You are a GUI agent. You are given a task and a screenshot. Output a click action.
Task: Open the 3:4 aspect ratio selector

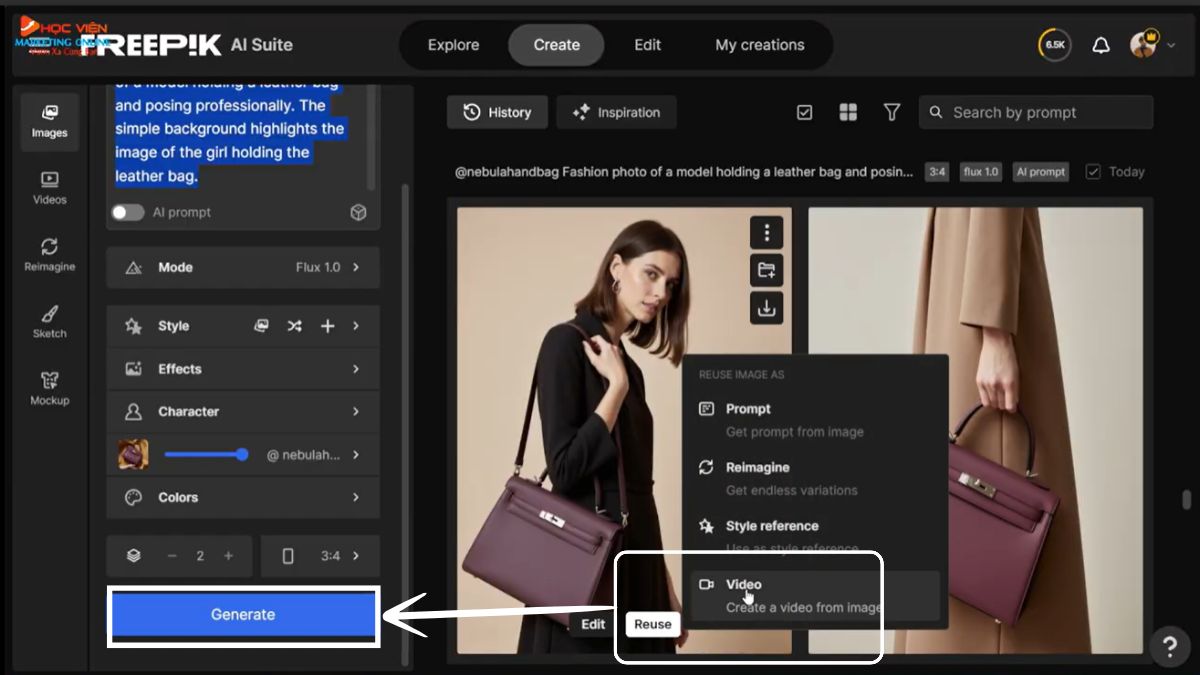(x=320, y=556)
